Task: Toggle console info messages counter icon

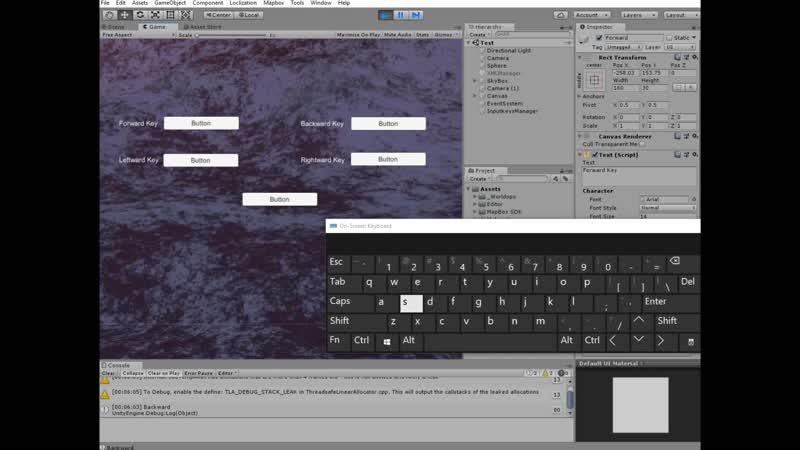Action: pos(532,373)
